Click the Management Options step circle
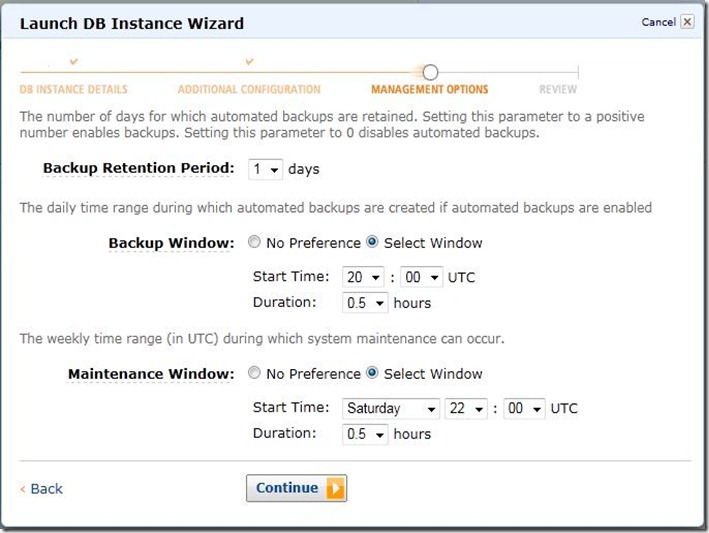 430,72
